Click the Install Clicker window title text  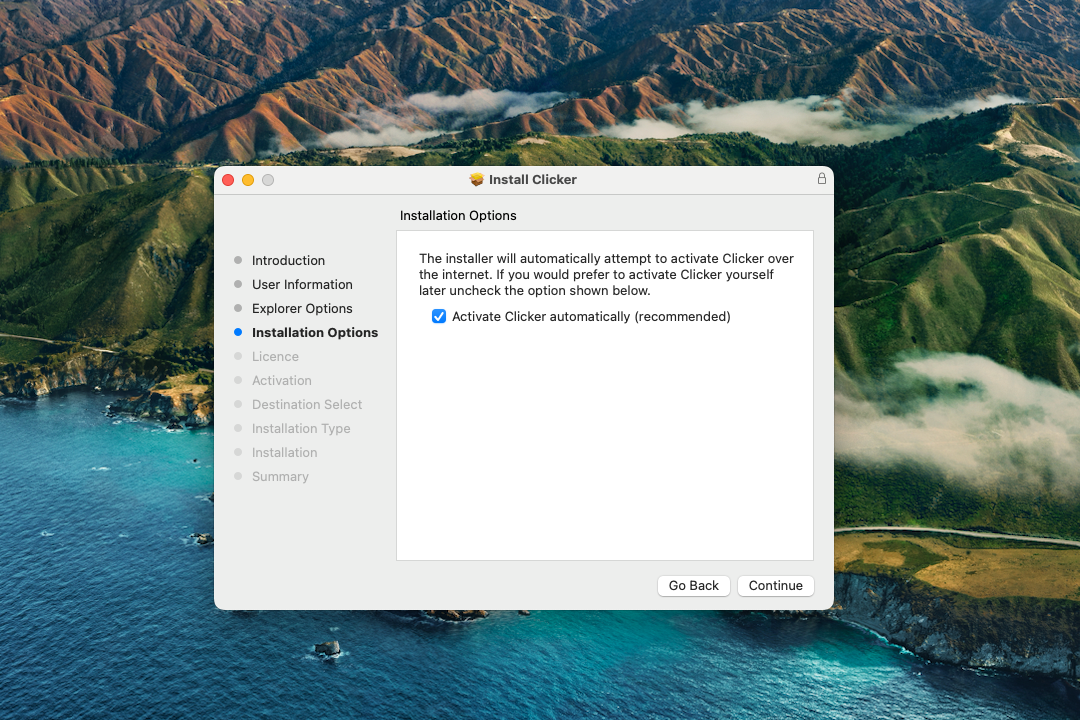point(532,180)
